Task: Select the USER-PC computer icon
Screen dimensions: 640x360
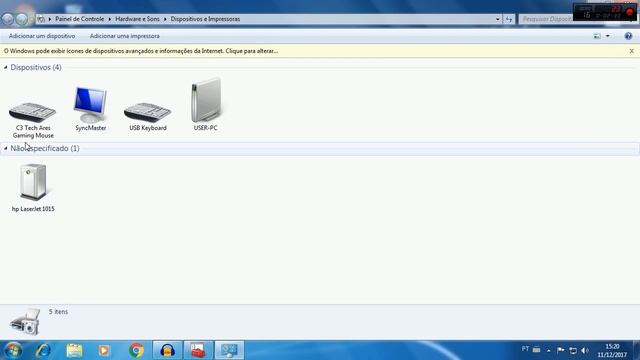Action: (206, 100)
